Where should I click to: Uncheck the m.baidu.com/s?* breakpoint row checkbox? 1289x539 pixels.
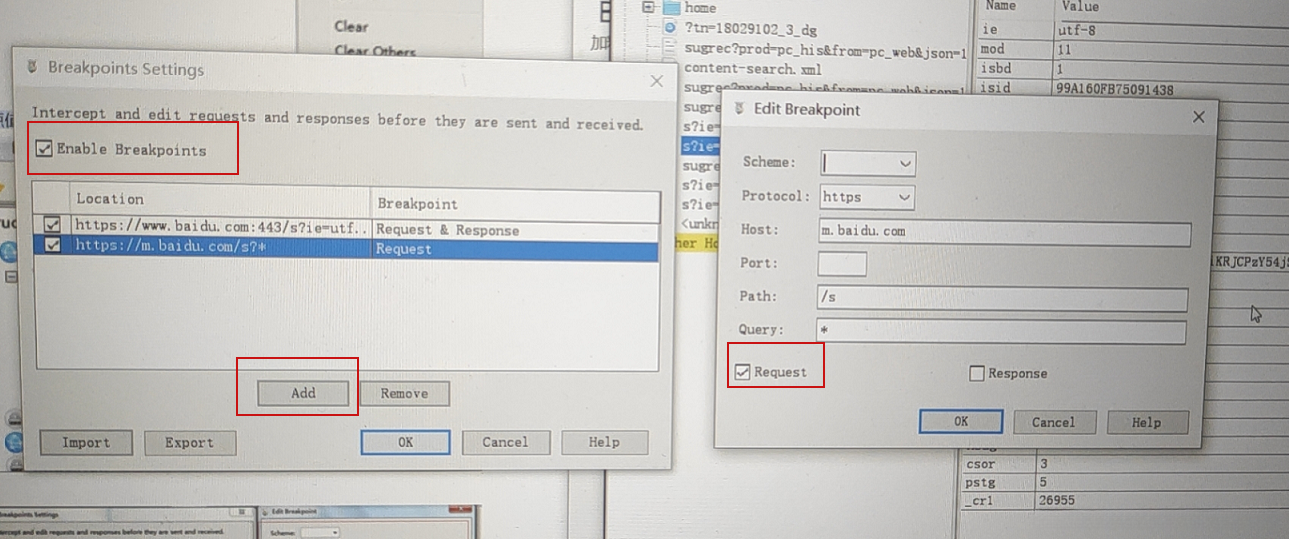pyautogui.click(x=52, y=246)
